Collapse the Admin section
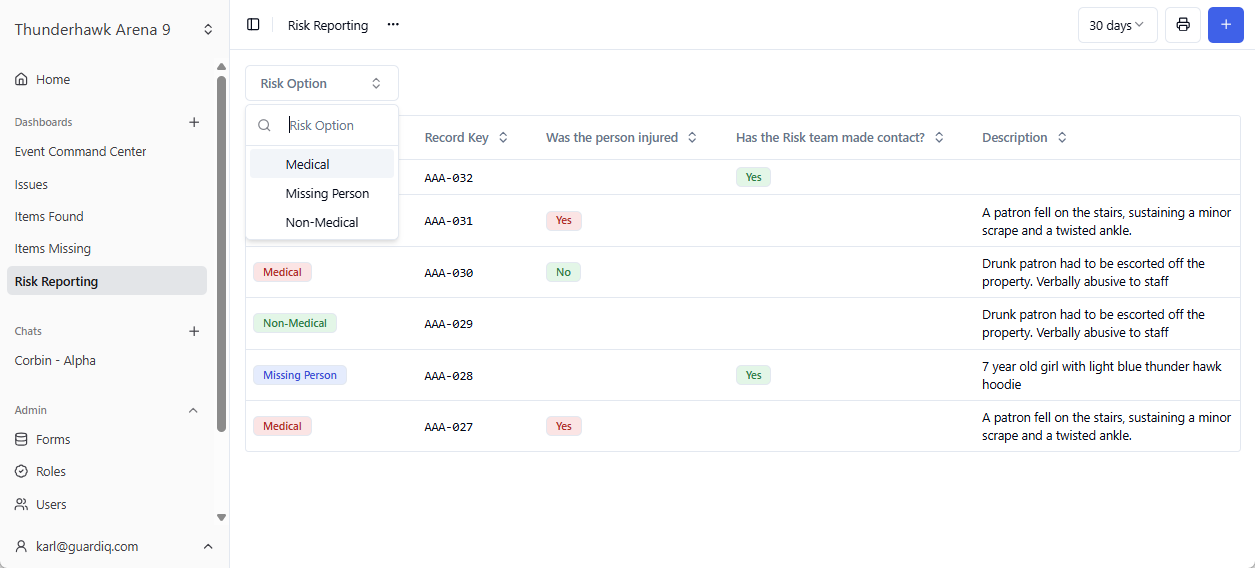 pyautogui.click(x=194, y=410)
